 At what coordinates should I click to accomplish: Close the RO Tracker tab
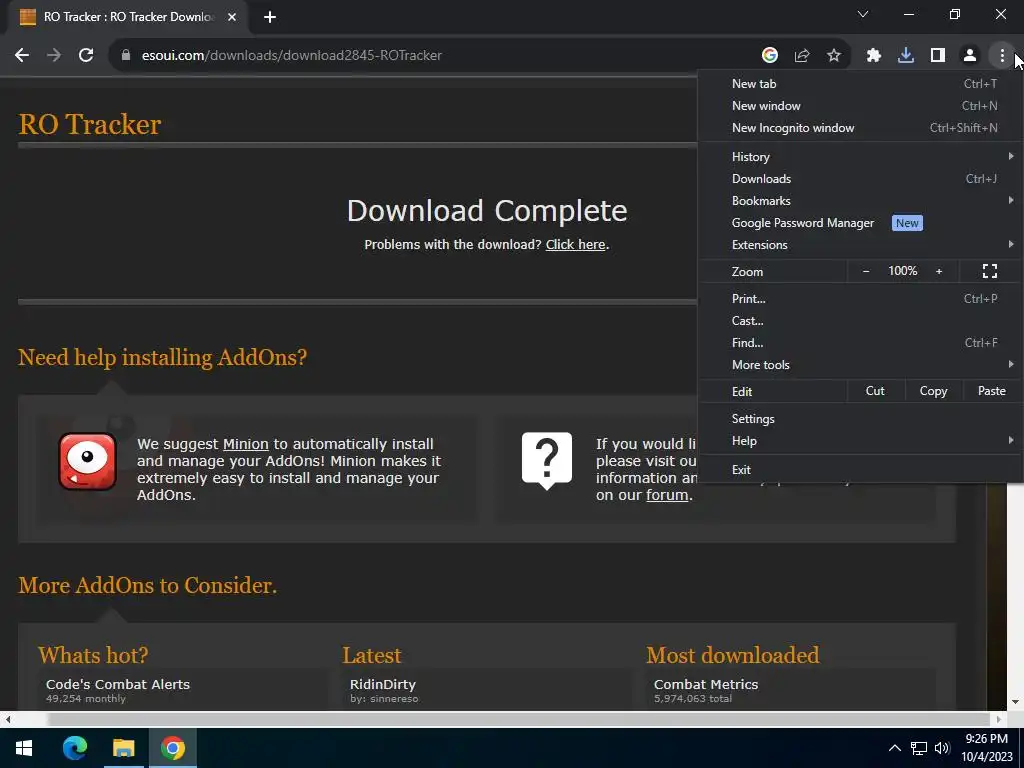[232, 17]
